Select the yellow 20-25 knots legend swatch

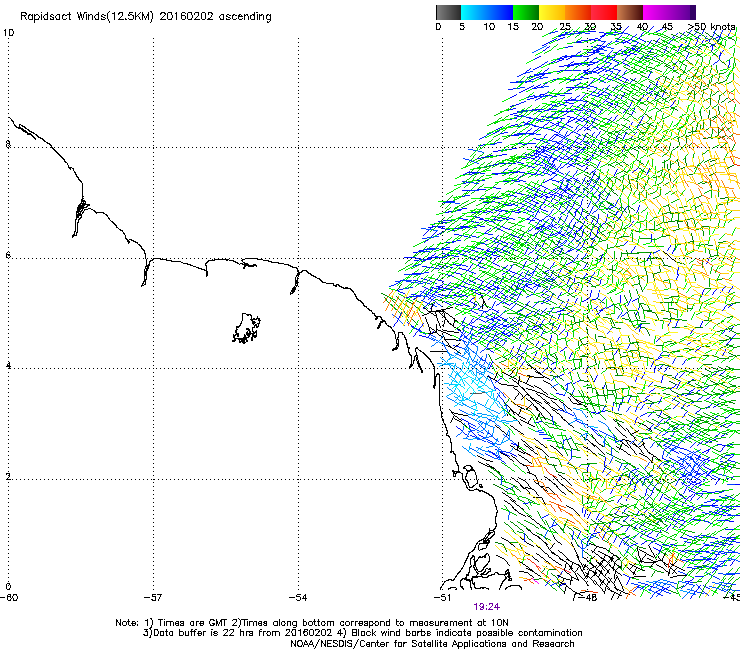click(x=552, y=12)
